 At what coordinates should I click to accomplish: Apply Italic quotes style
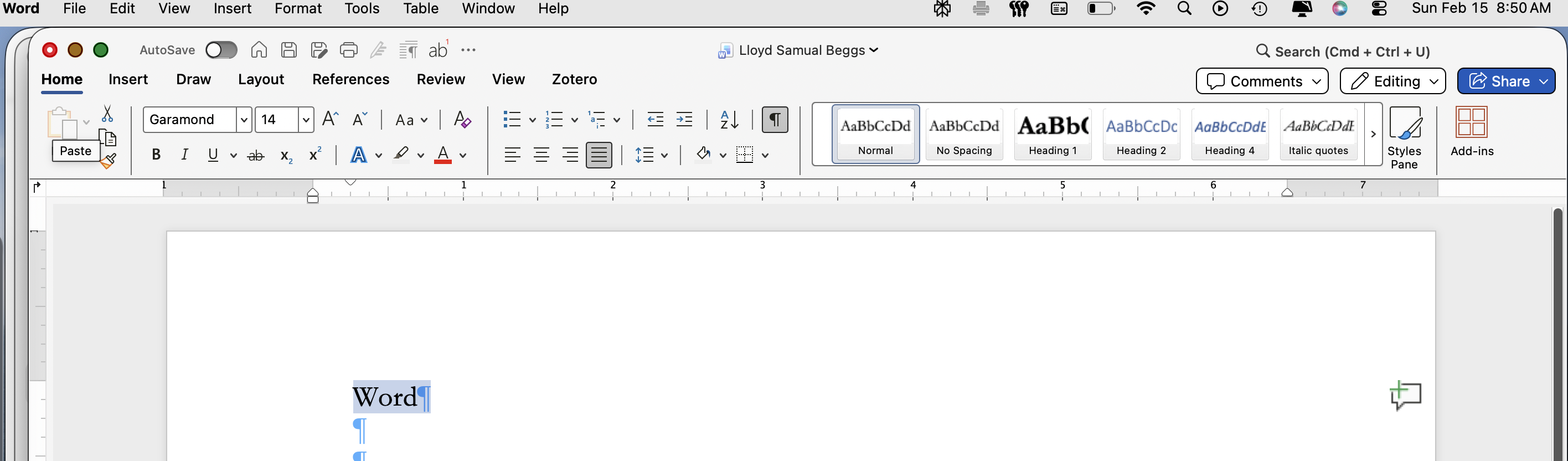(1318, 134)
